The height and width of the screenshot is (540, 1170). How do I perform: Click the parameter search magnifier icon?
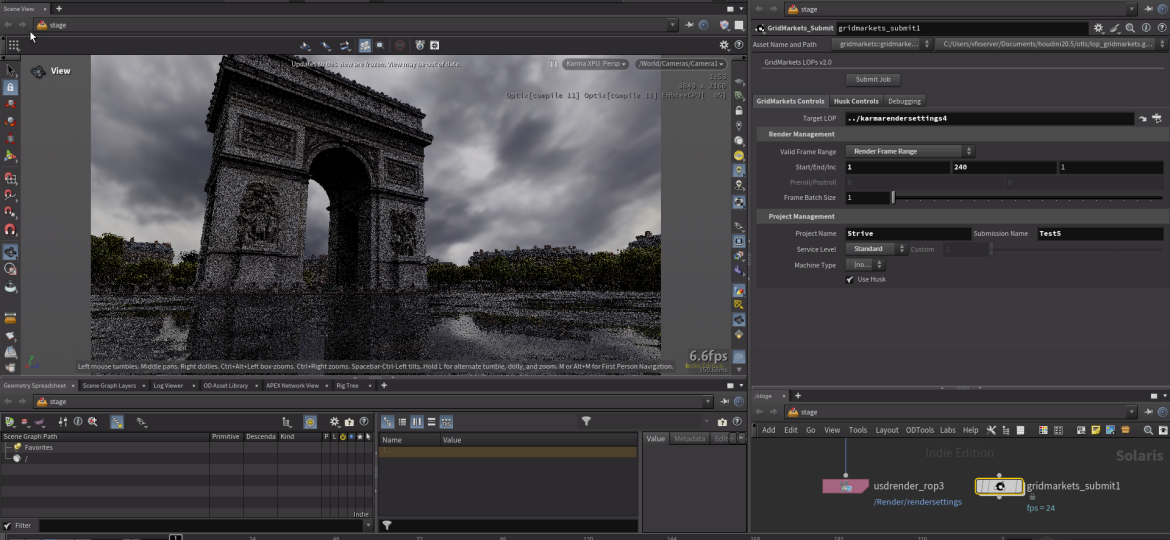[1130, 29]
